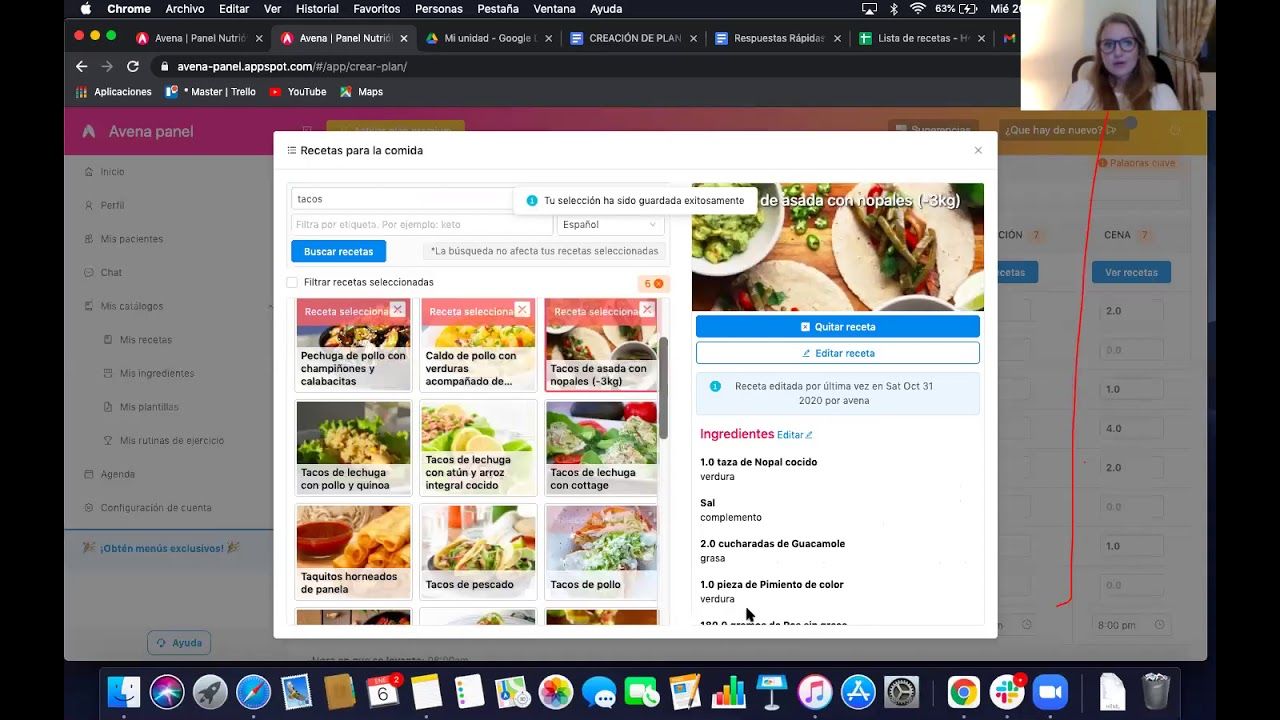Image resolution: width=1280 pixels, height=720 pixels.
Task: Select the Tacos de pescado recipe thumbnail
Action: (x=478, y=551)
